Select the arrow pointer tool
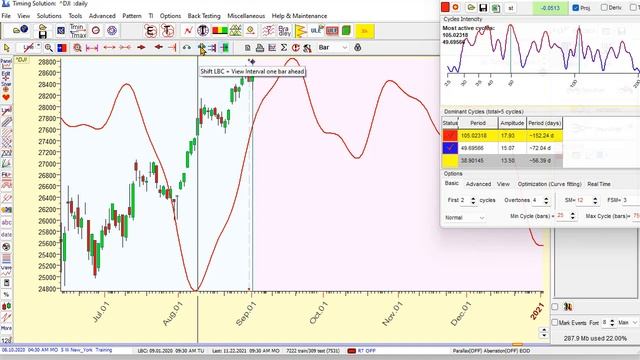The height and width of the screenshot is (360, 640). (x=7, y=48)
